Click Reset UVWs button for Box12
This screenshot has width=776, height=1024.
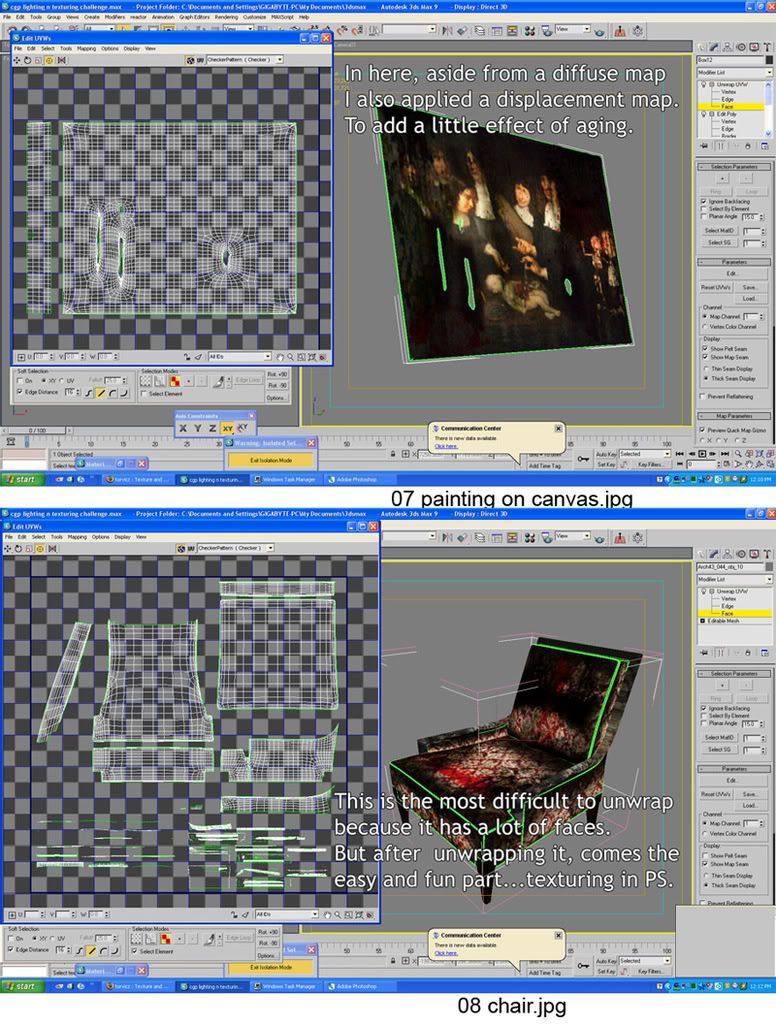[716, 287]
